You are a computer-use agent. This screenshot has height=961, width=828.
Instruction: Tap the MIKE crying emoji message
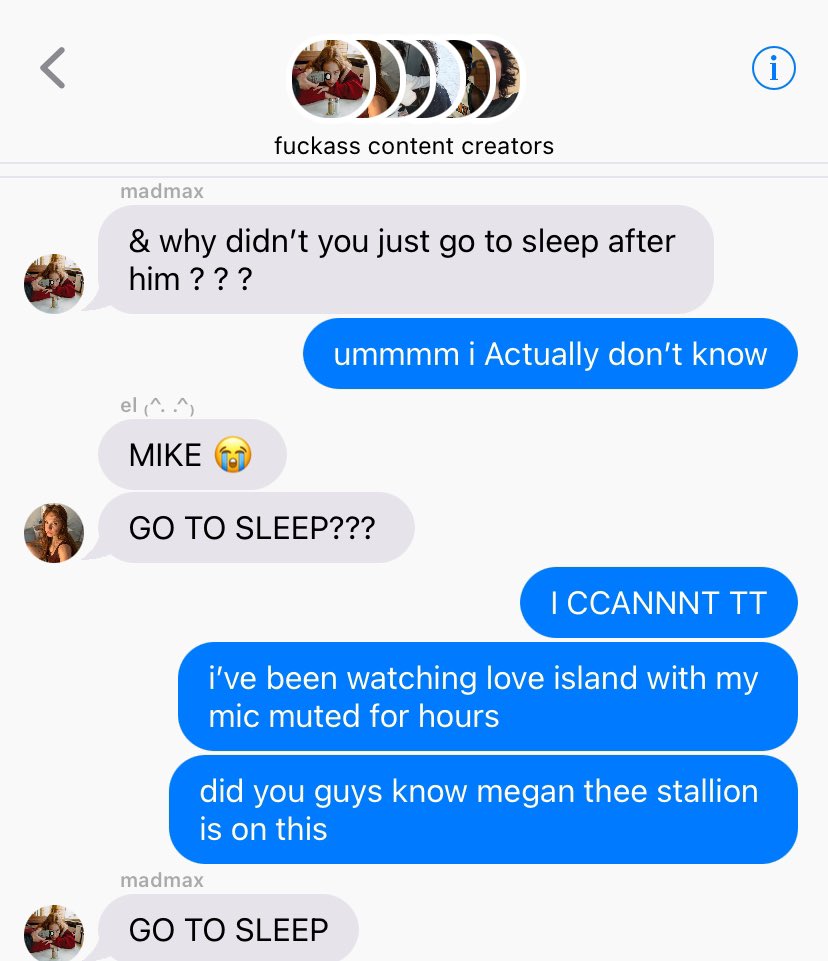[x=192, y=455]
